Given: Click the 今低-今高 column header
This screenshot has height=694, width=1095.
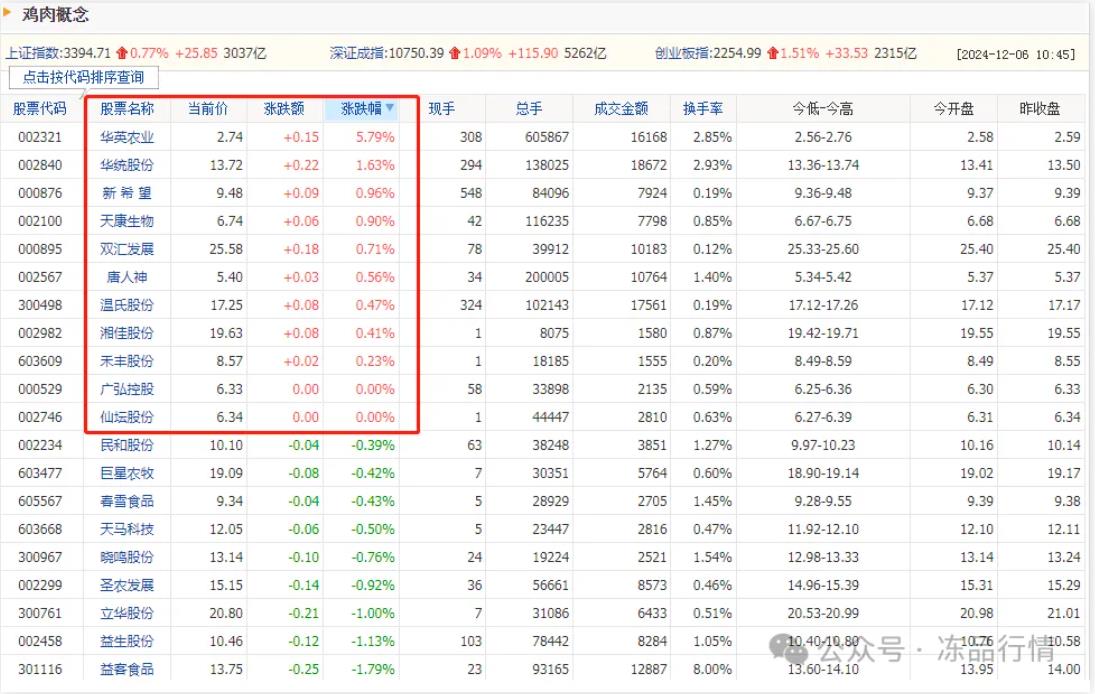Looking at the screenshot, I should 823,109.
